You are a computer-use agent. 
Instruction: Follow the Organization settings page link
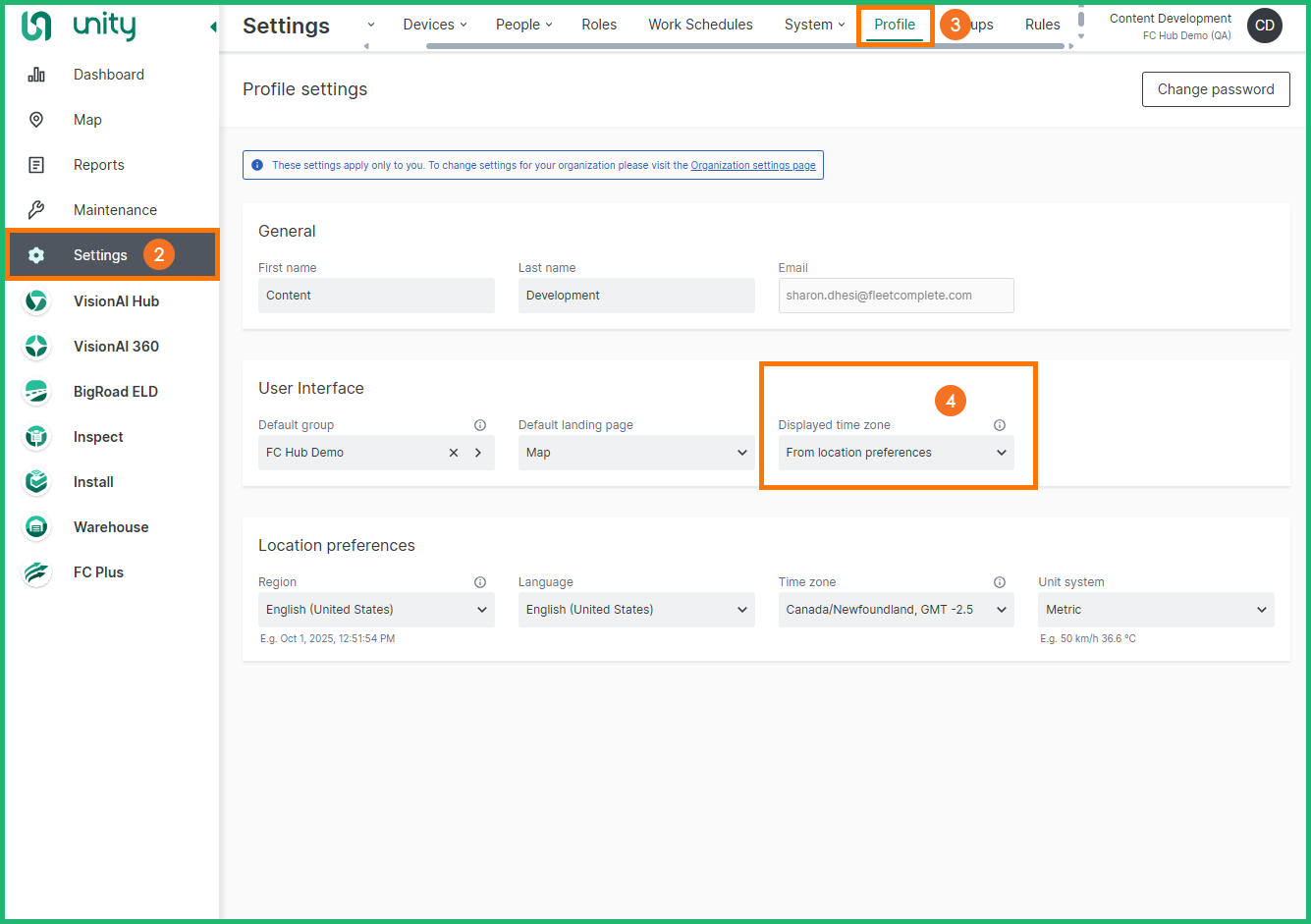[x=752, y=165]
